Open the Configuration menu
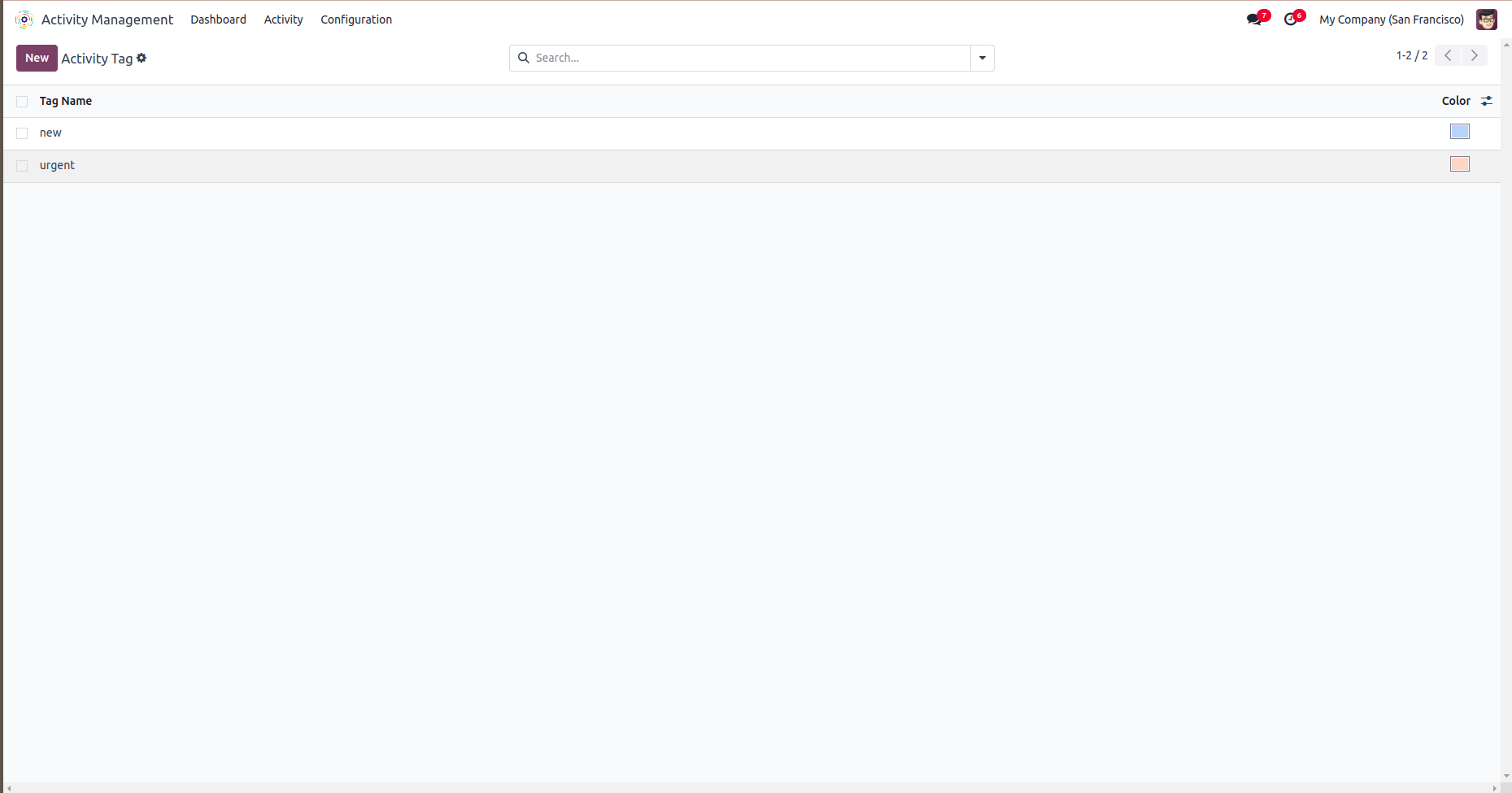The width and height of the screenshot is (1512, 793). 356,20
